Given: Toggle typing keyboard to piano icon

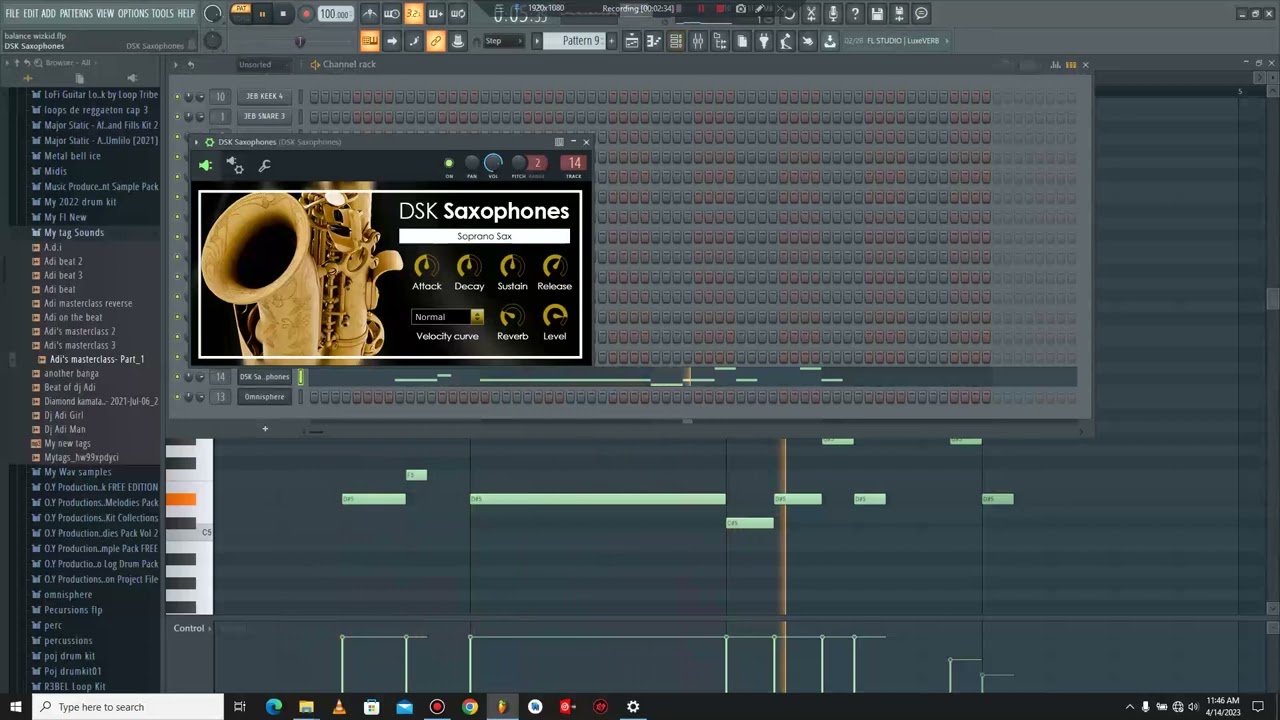Looking at the screenshot, I should (x=370, y=41).
